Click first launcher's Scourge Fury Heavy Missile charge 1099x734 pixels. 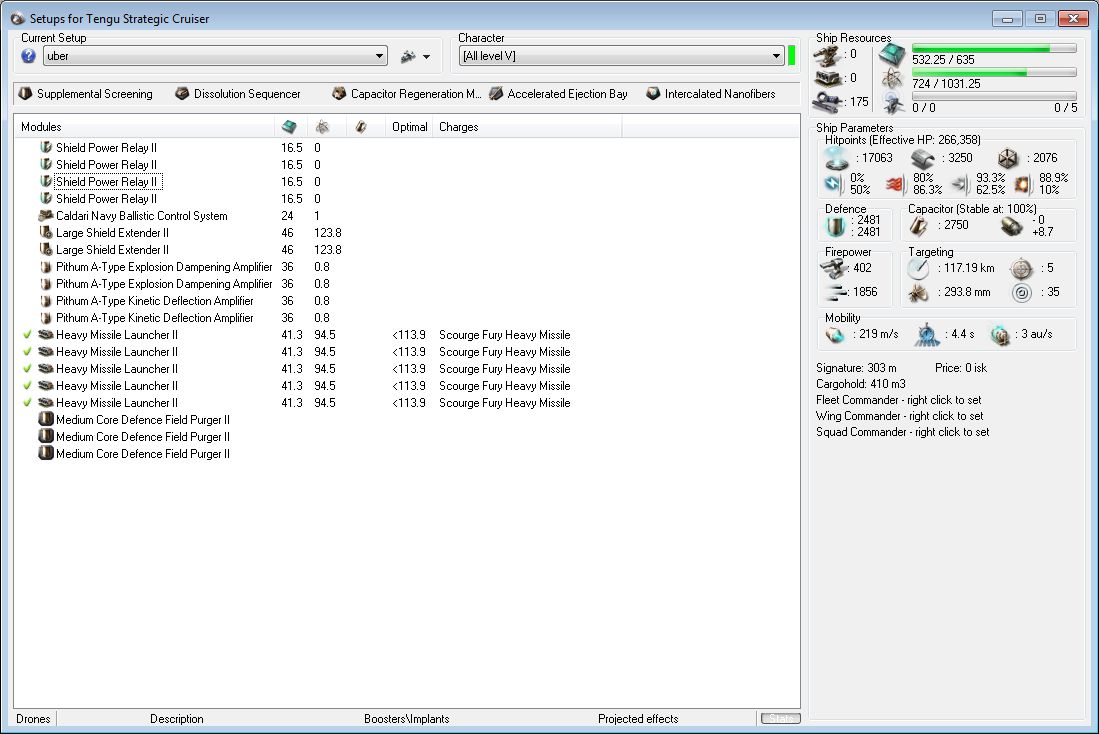pos(505,335)
